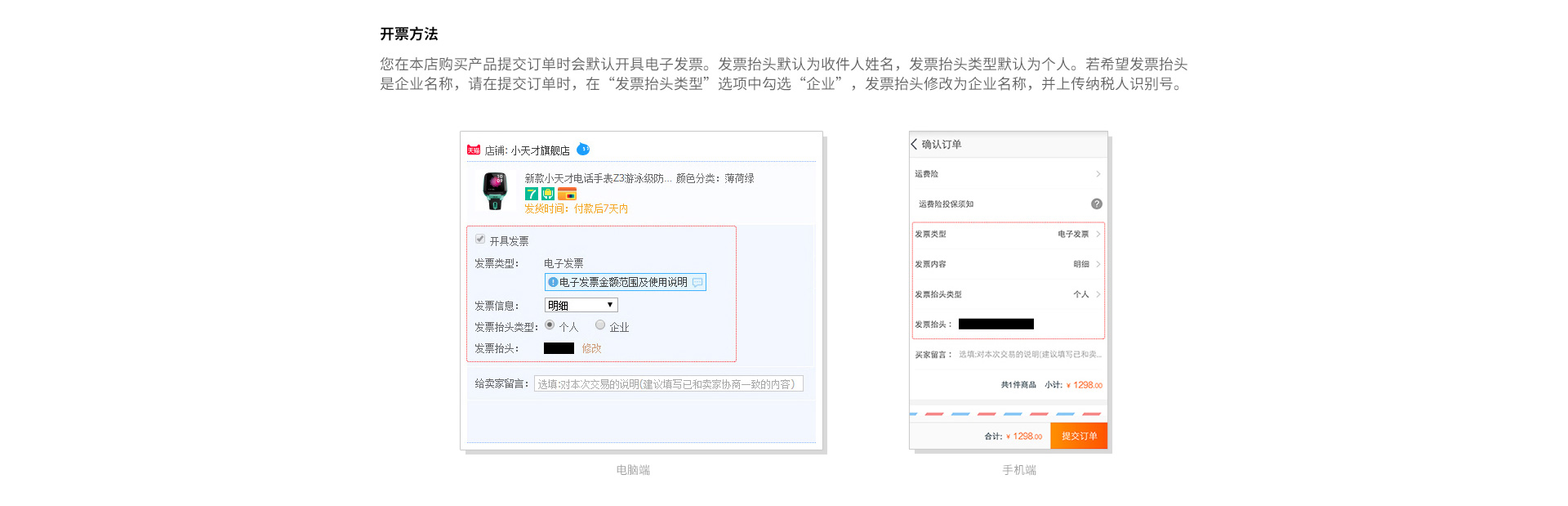The width and height of the screenshot is (1568, 506).
Task: Select the 个人 radio button
Action: (550, 325)
